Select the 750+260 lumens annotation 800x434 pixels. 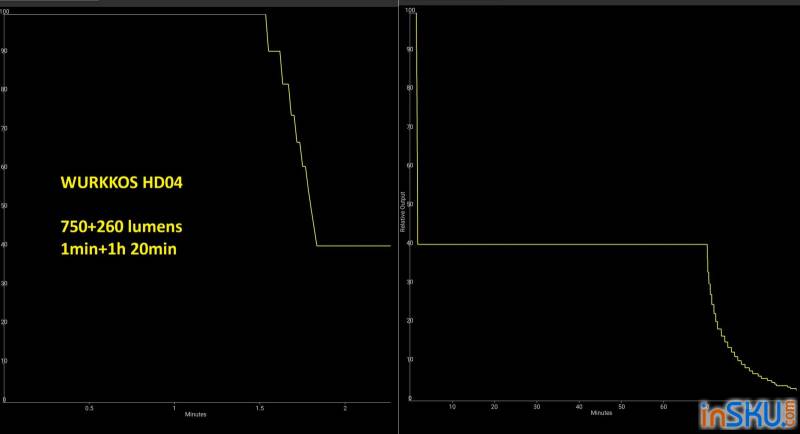(121, 226)
